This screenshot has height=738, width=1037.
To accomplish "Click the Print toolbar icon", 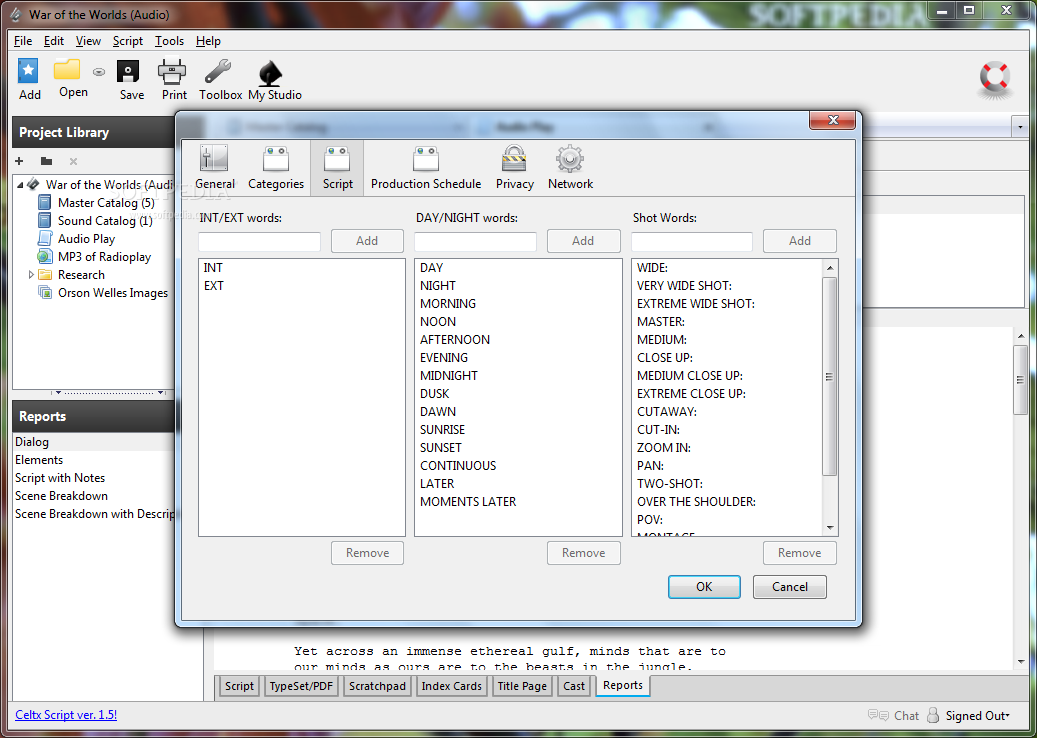I will [174, 79].
